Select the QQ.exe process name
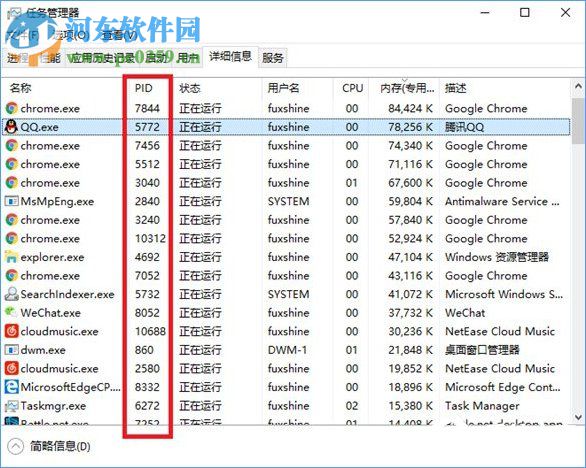This screenshot has height=468, width=586. (x=39, y=127)
